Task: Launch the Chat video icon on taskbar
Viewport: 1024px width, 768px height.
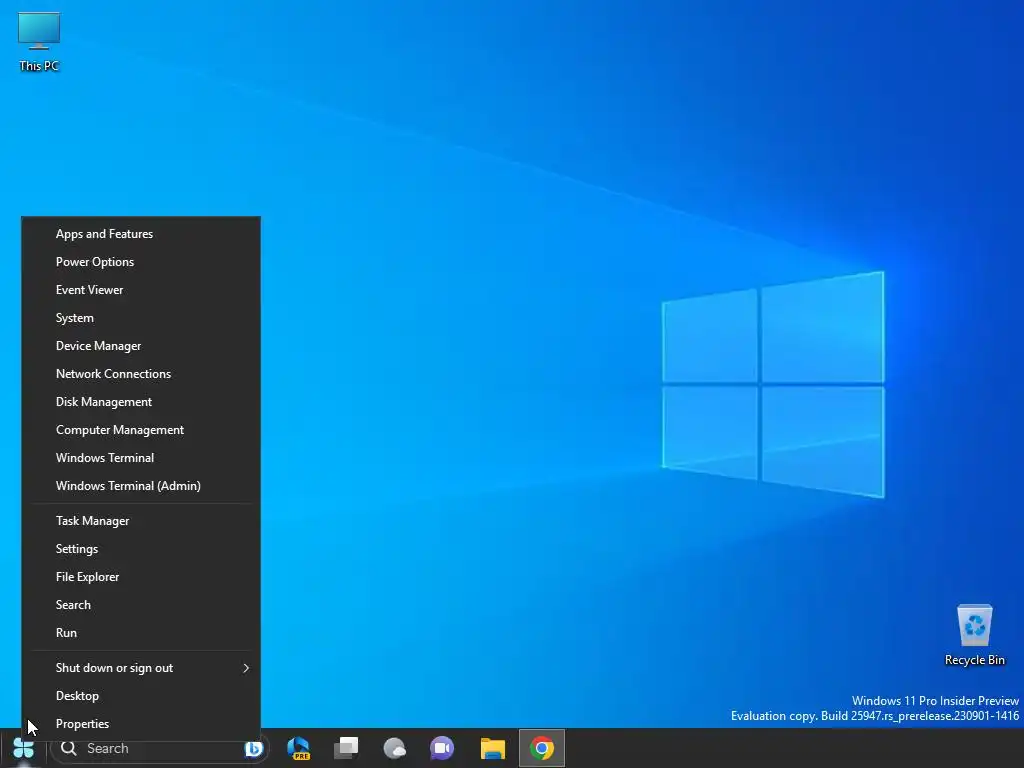Action: (442, 748)
